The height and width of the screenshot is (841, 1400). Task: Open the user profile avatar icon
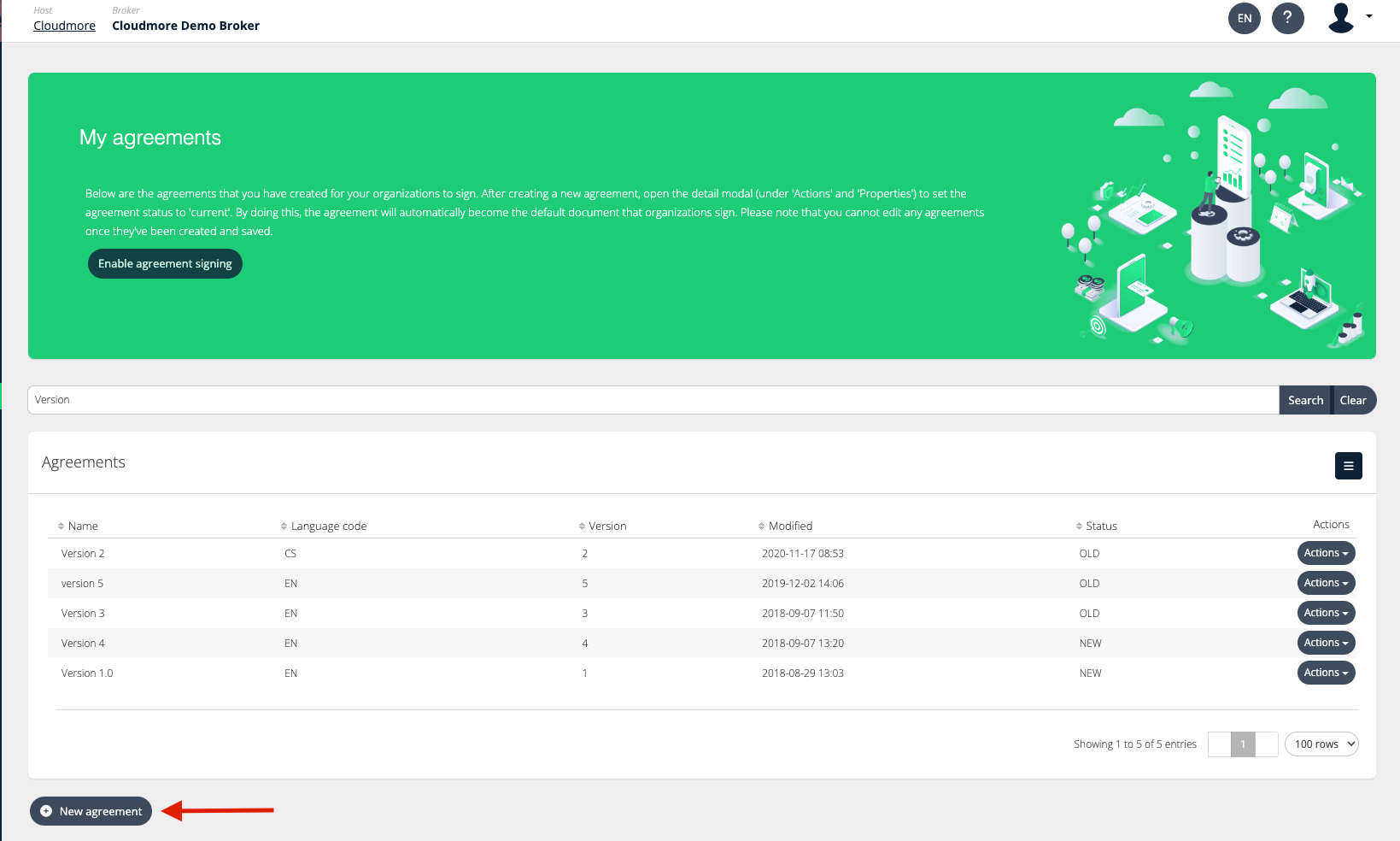[1341, 18]
